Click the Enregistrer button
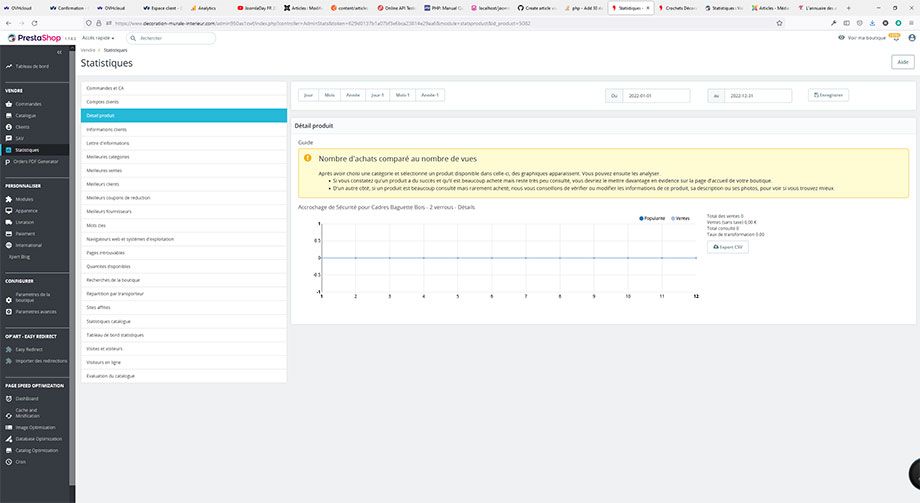This screenshot has width=920, height=503. [828, 95]
